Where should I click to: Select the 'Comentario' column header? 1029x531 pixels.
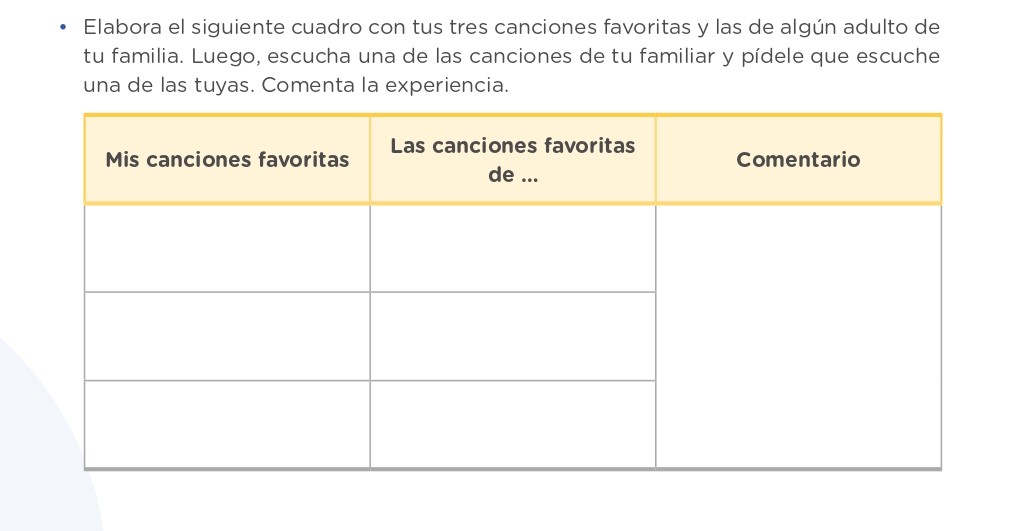pyautogui.click(x=798, y=159)
